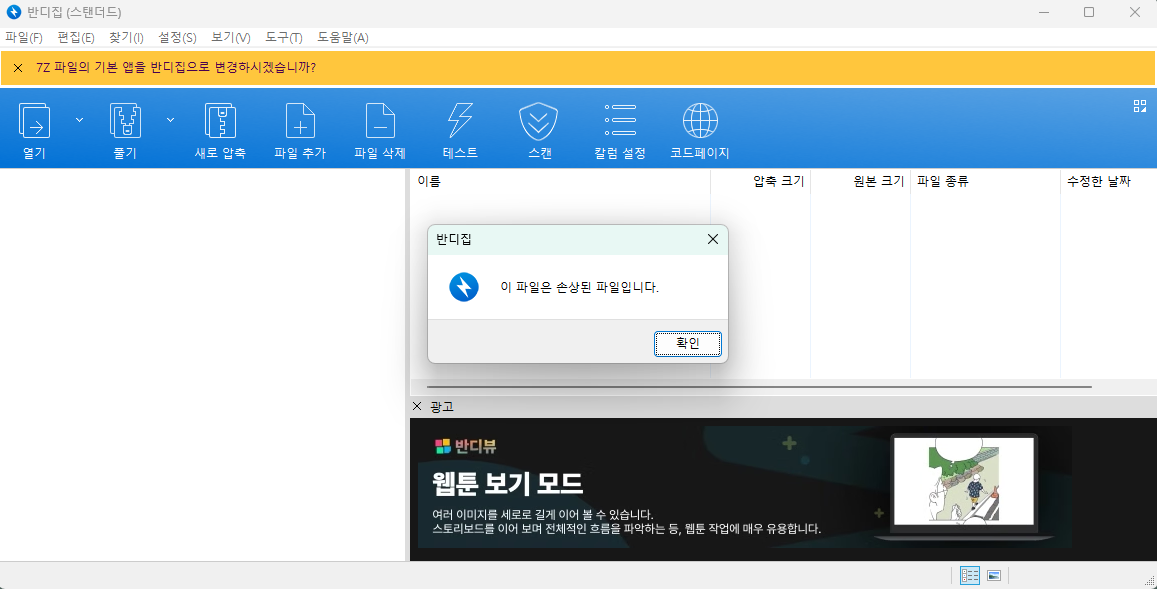Click the 반디집 app icon in title bar
1157x589 pixels.
[13, 13]
